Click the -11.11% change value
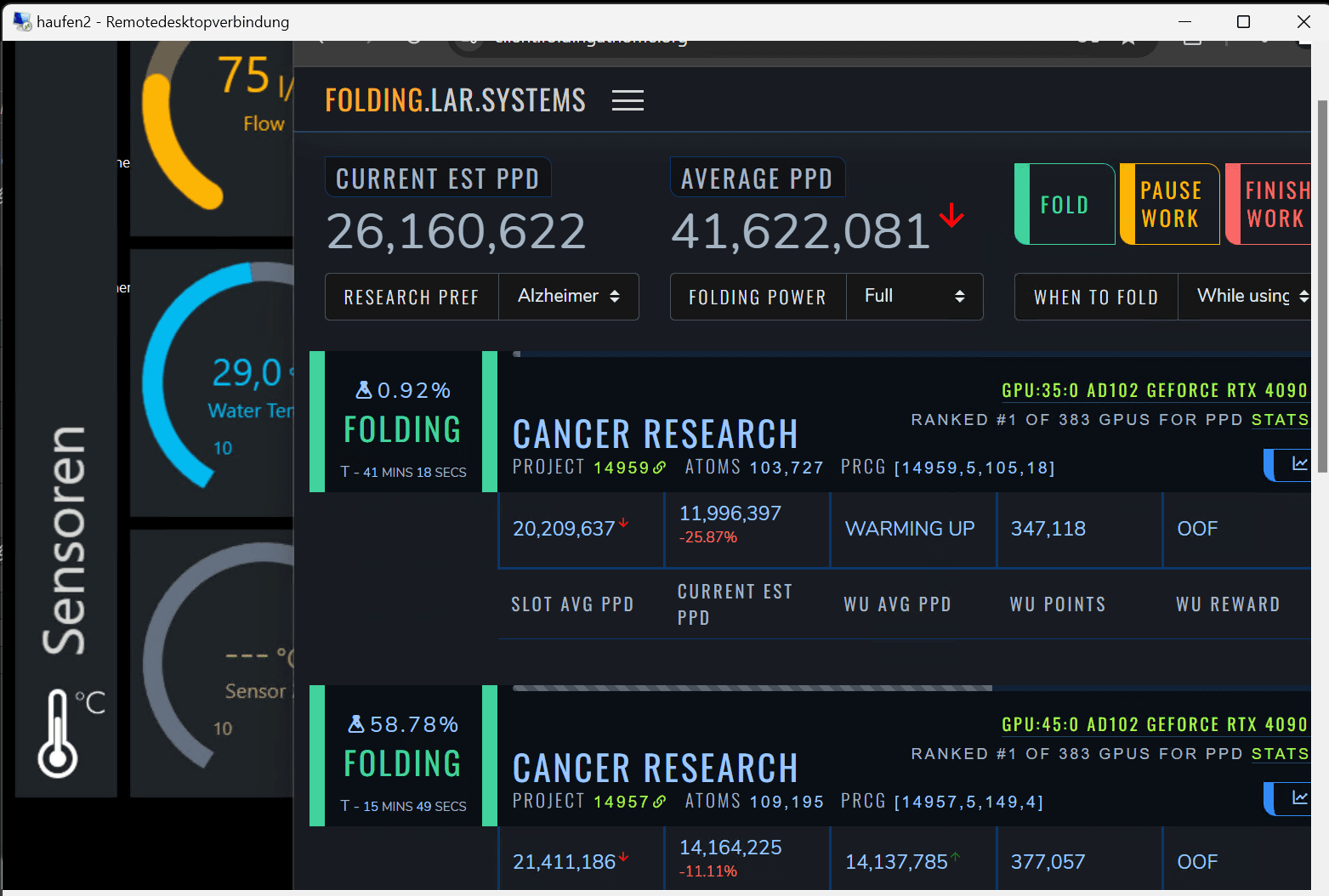 coord(708,871)
